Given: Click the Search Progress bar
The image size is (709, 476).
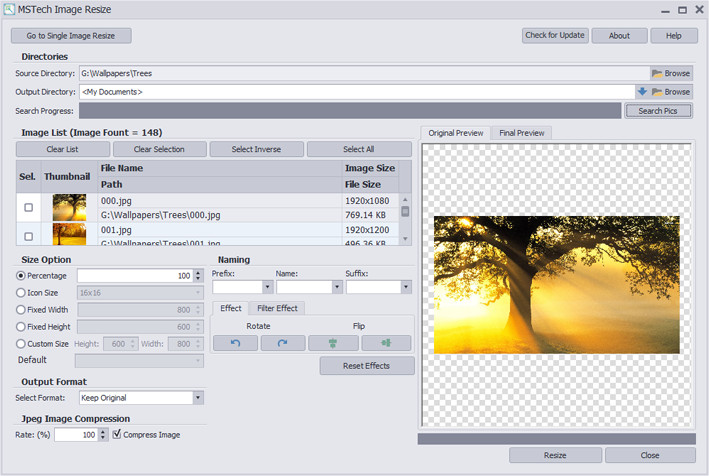Looking at the screenshot, I should coord(350,111).
